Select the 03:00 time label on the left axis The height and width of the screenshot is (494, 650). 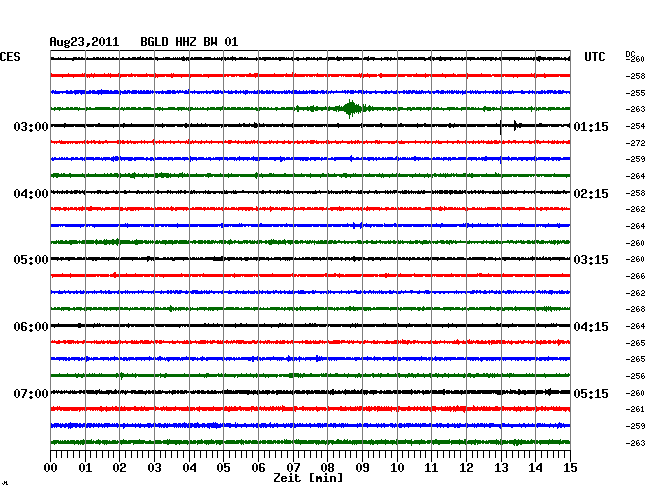tap(31, 127)
